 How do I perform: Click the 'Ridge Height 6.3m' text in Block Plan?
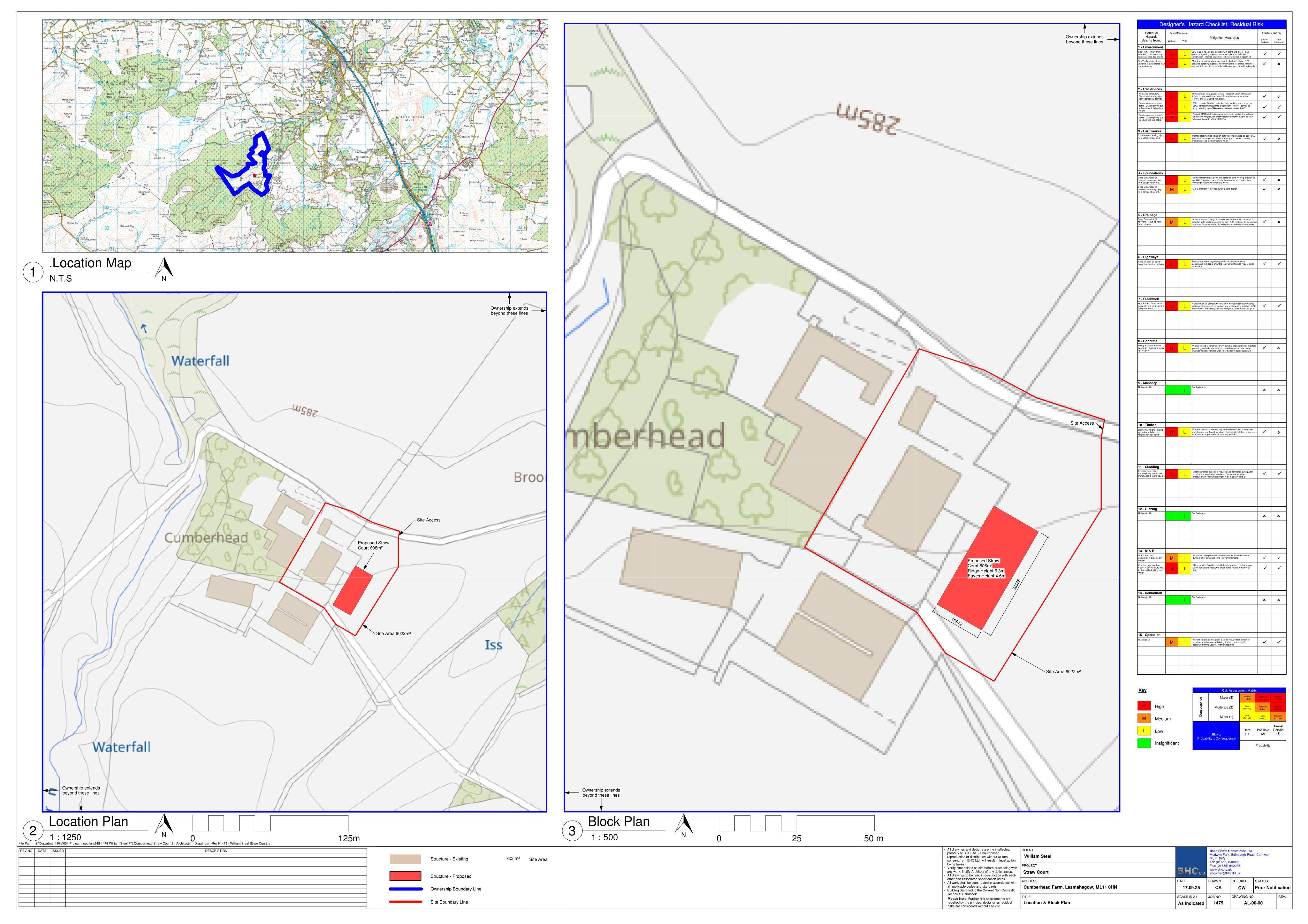pyautogui.click(x=986, y=571)
